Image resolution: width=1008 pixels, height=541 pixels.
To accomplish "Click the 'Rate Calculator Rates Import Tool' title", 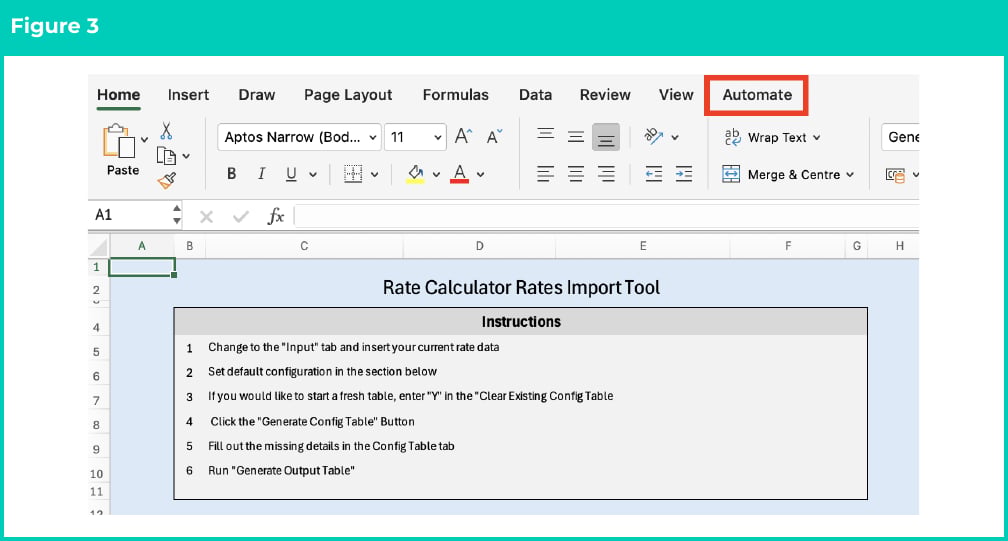I will pyautogui.click(x=521, y=287).
